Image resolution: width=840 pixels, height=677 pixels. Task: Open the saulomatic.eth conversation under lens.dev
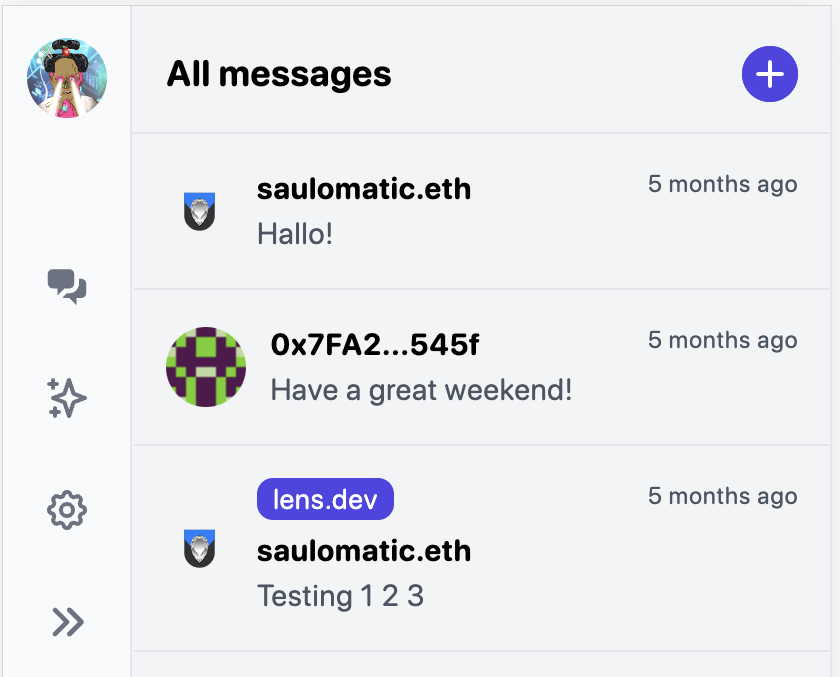363,551
